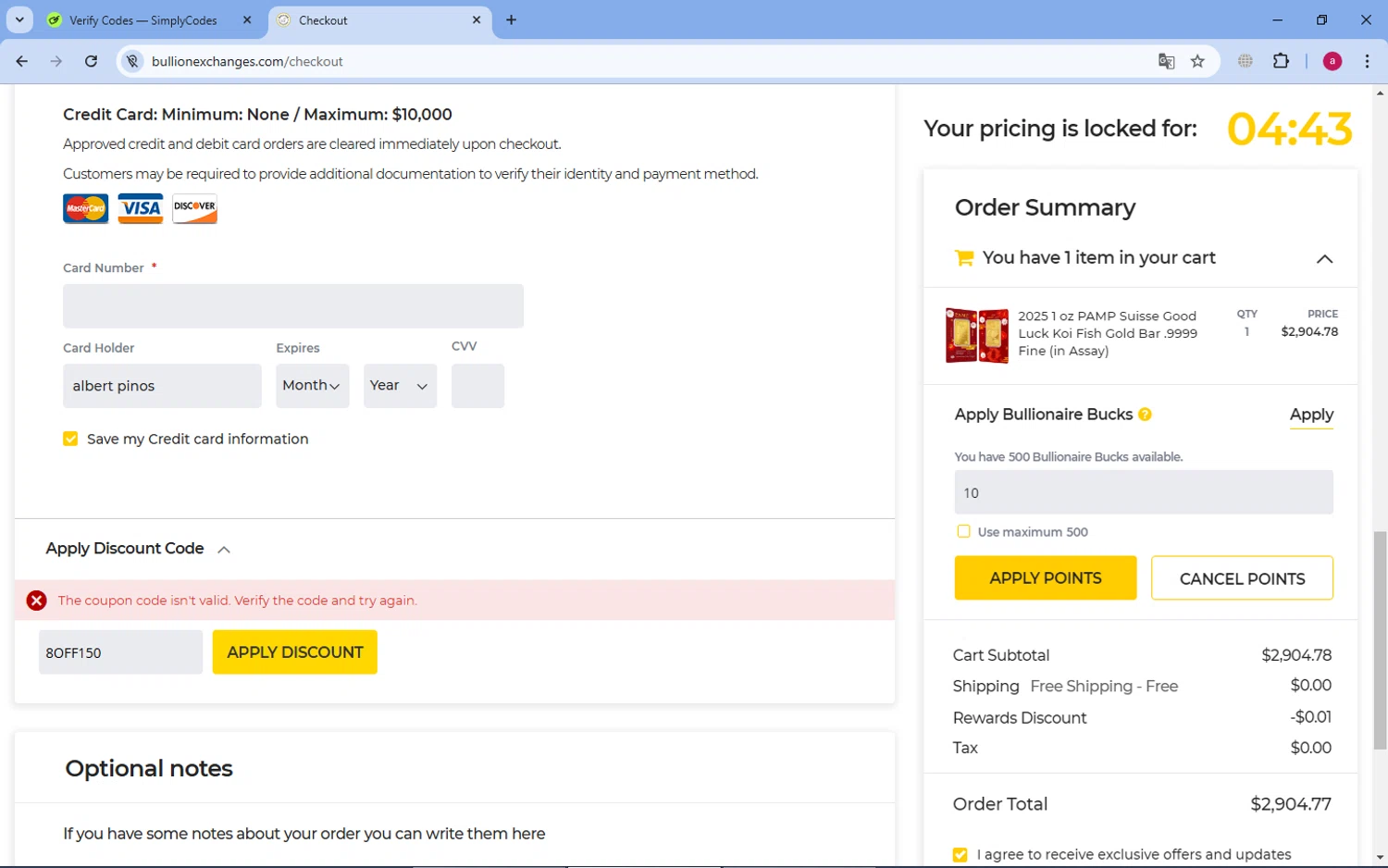Click the Order Total amount $2,904.77
Screen dimensions: 1388x868
point(1291,804)
